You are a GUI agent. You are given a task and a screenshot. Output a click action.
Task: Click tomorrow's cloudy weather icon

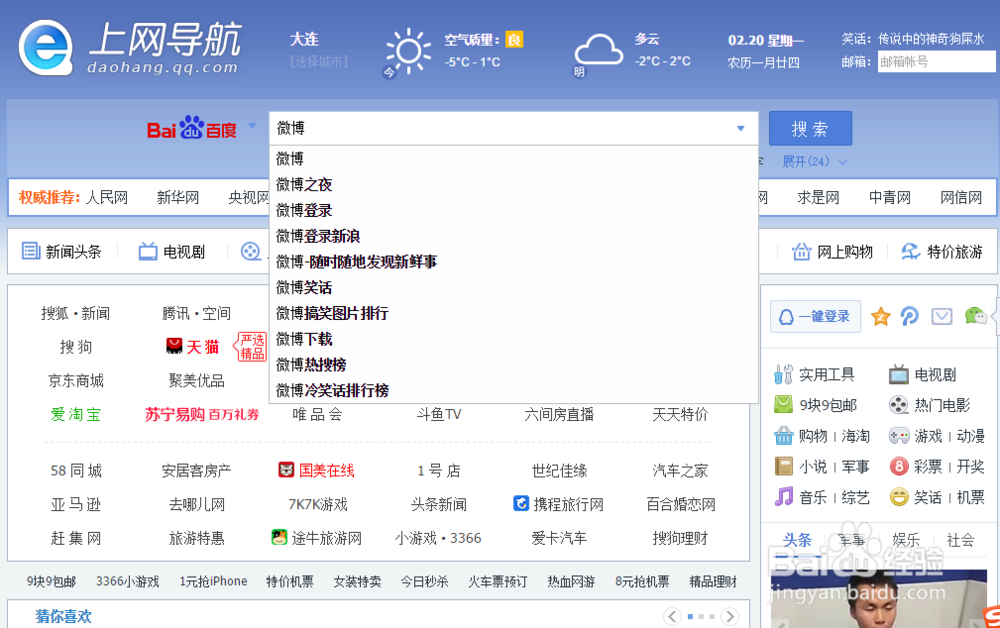pos(598,51)
